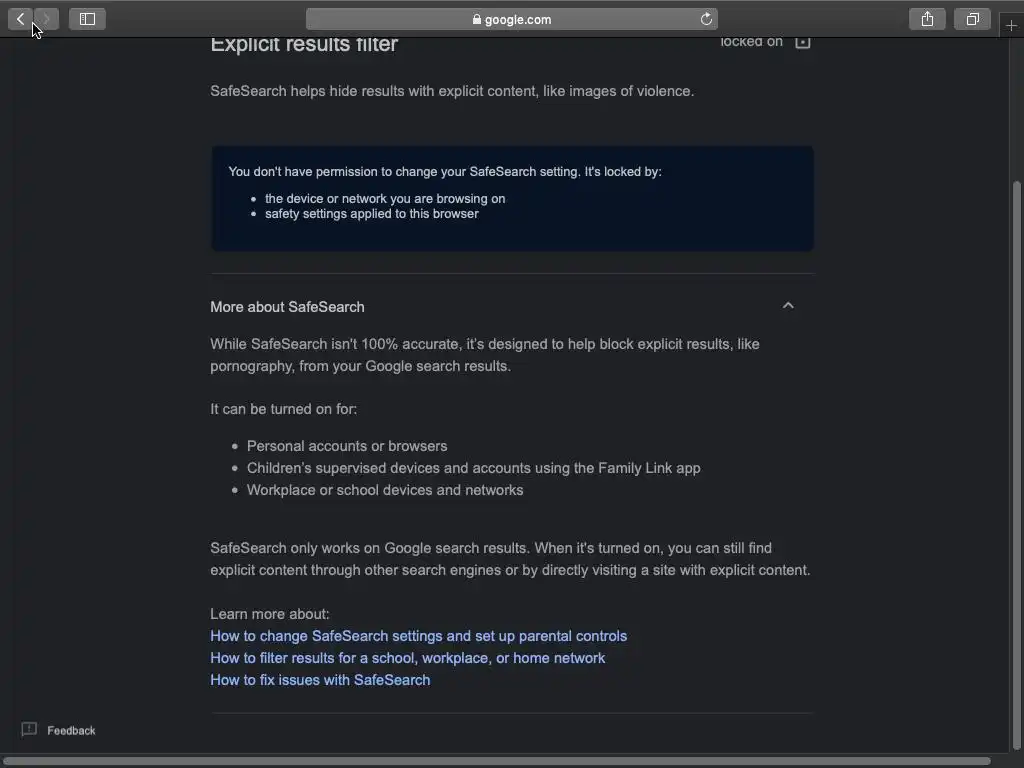Click the More about SafeSearch heading
This screenshot has height=768, width=1024.
coord(287,307)
